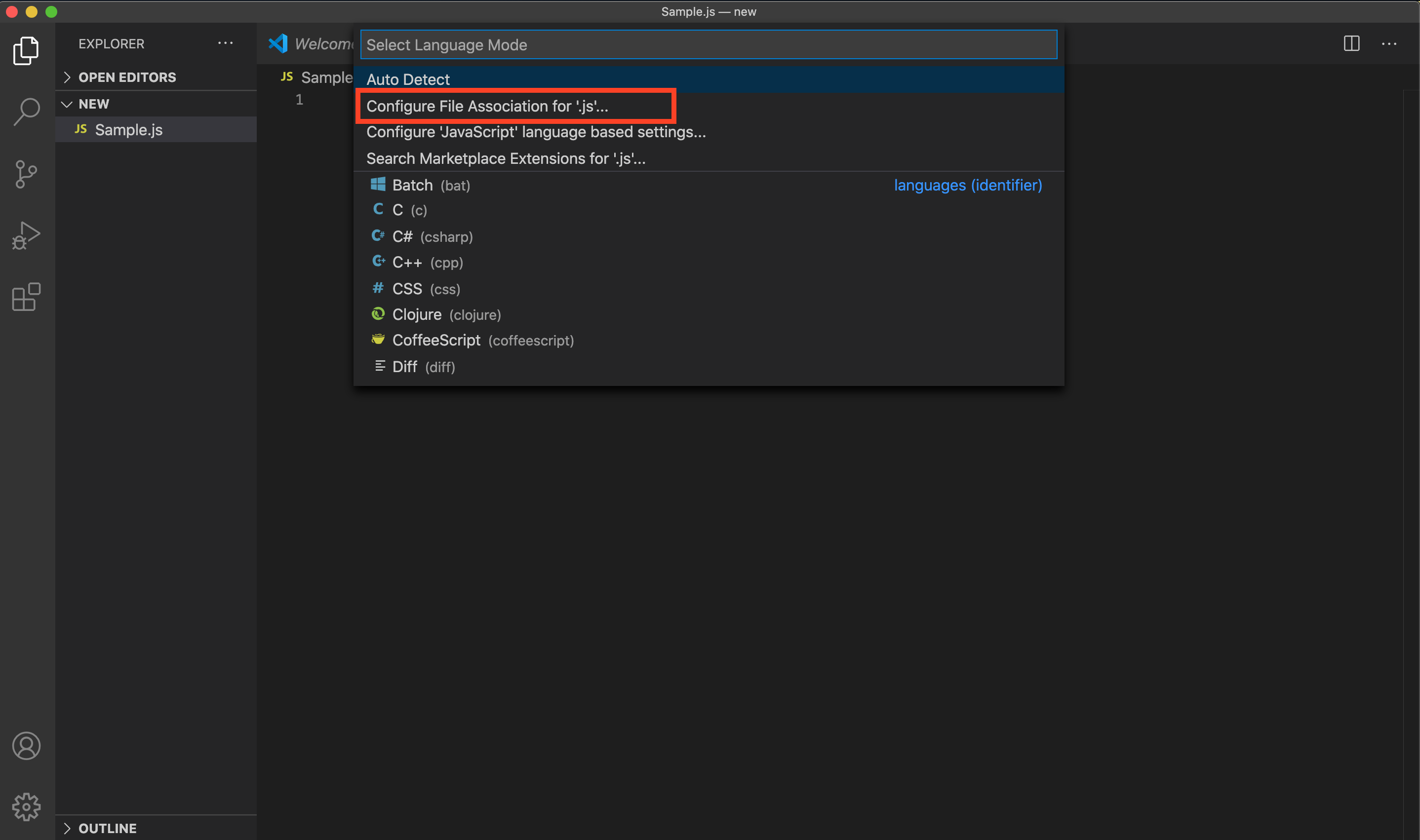Collapse the NEW folder section
Screen dimensions: 1420x840
coord(94,104)
